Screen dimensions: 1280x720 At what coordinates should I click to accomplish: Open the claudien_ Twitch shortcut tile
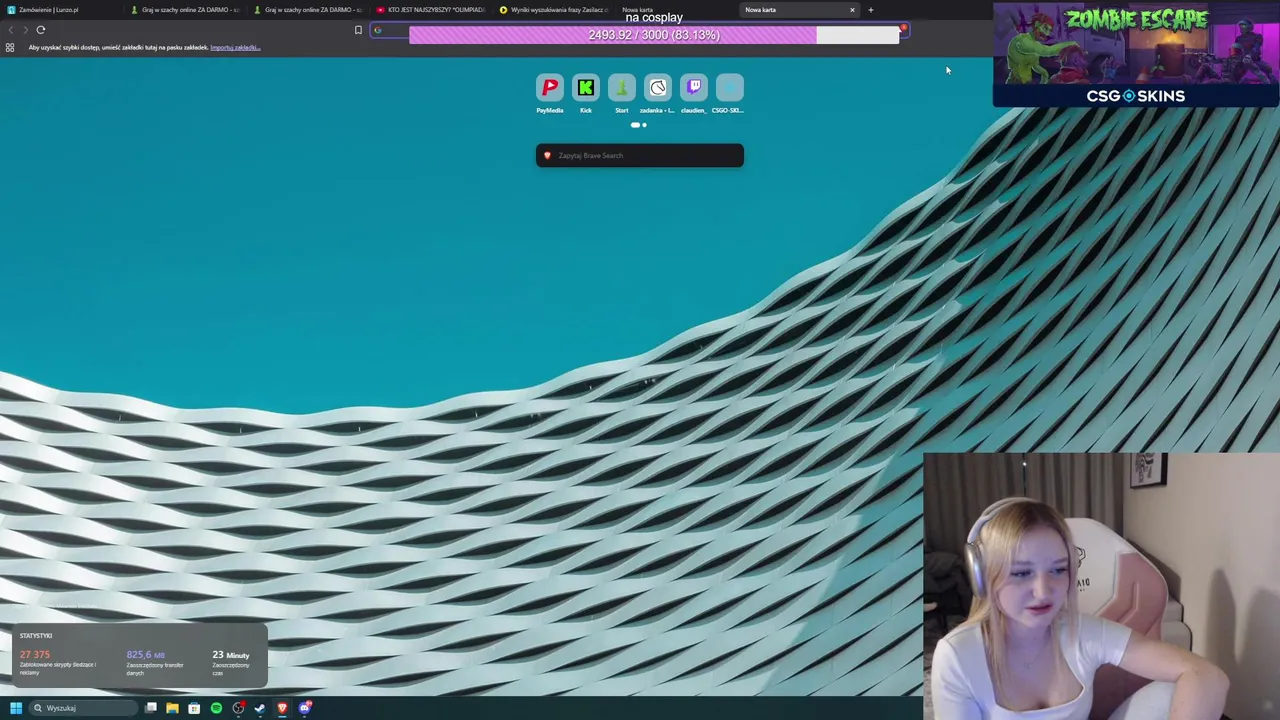click(x=693, y=88)
